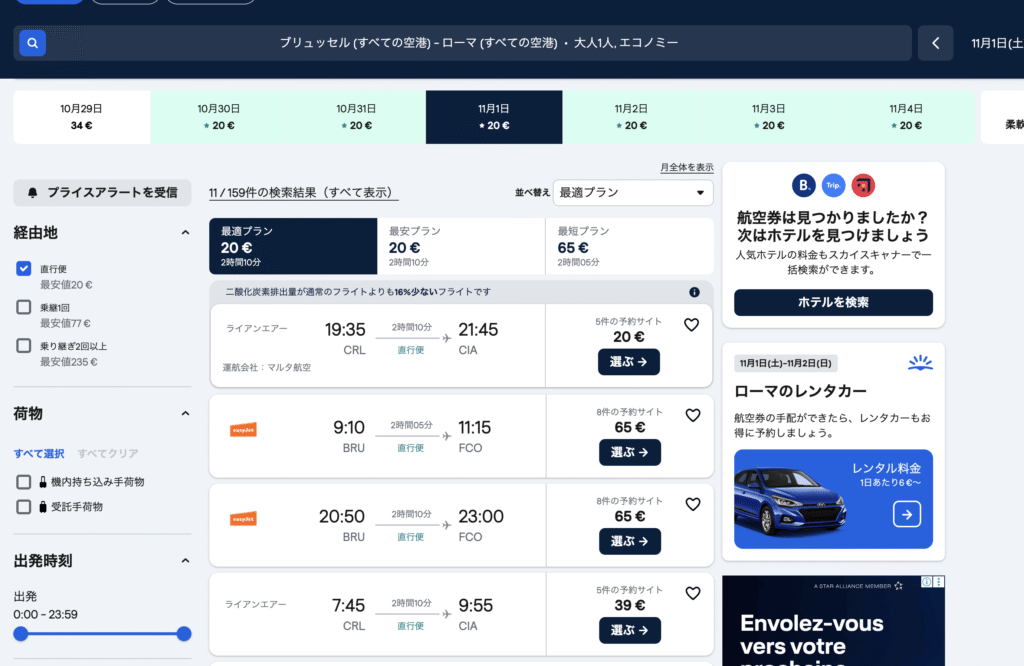This screenshot has height=666, width=1024.
Task: Open the CO2 emissions info icon
Action: tap(694, 292)
